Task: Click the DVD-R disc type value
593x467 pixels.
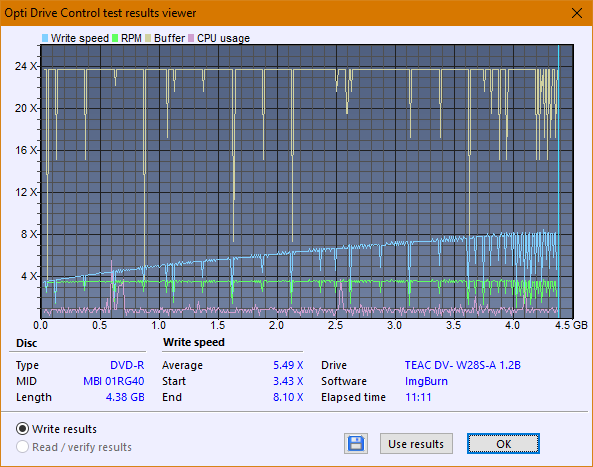Action: 127,365
